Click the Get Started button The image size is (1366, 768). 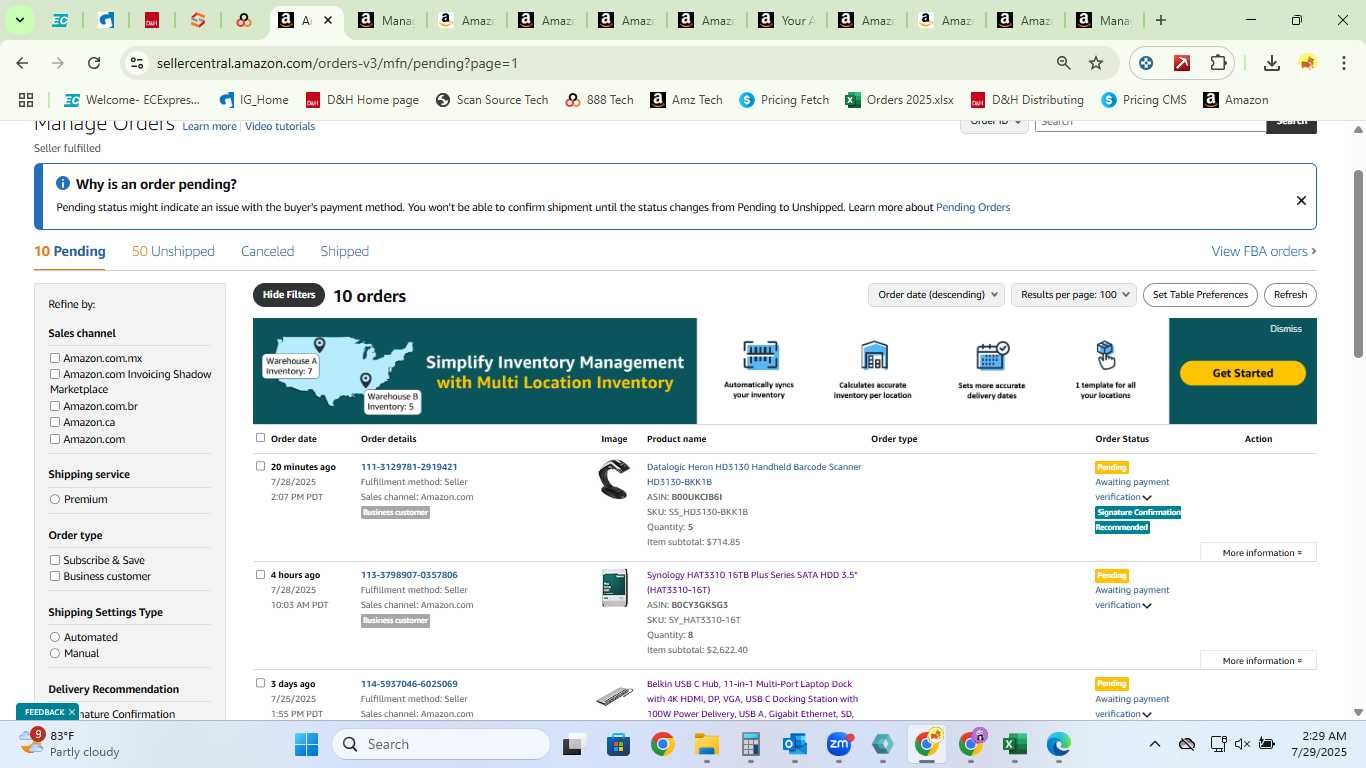[1243, 373]
